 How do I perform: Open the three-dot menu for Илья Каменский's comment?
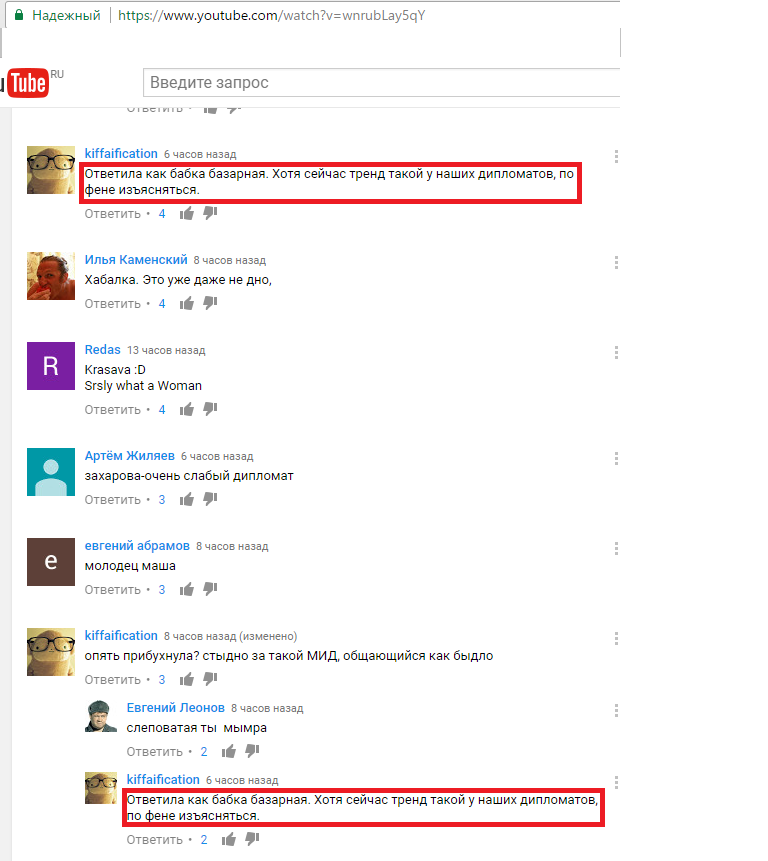coord(616,262)
